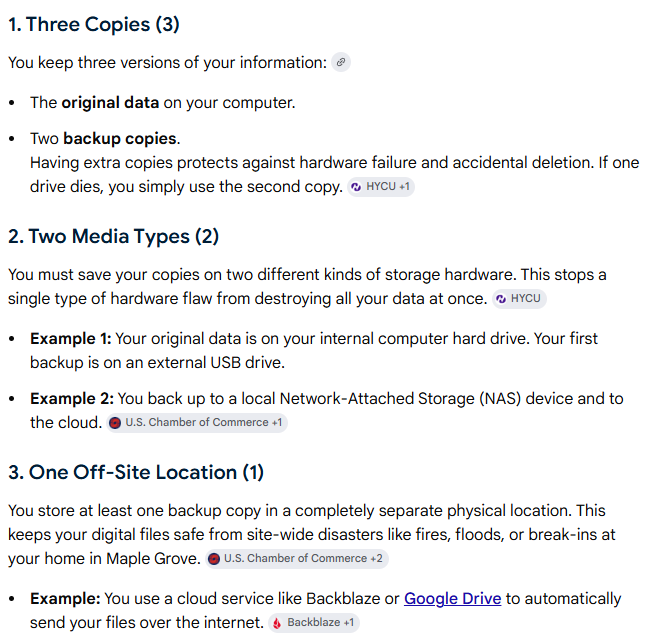Click the Backblaze flame icon
The image size is (648, 637).
click(277, 623)
